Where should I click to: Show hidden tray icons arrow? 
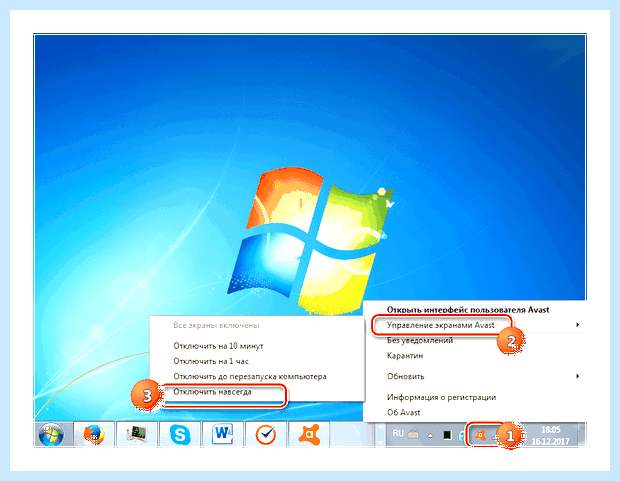pos(431,436)
